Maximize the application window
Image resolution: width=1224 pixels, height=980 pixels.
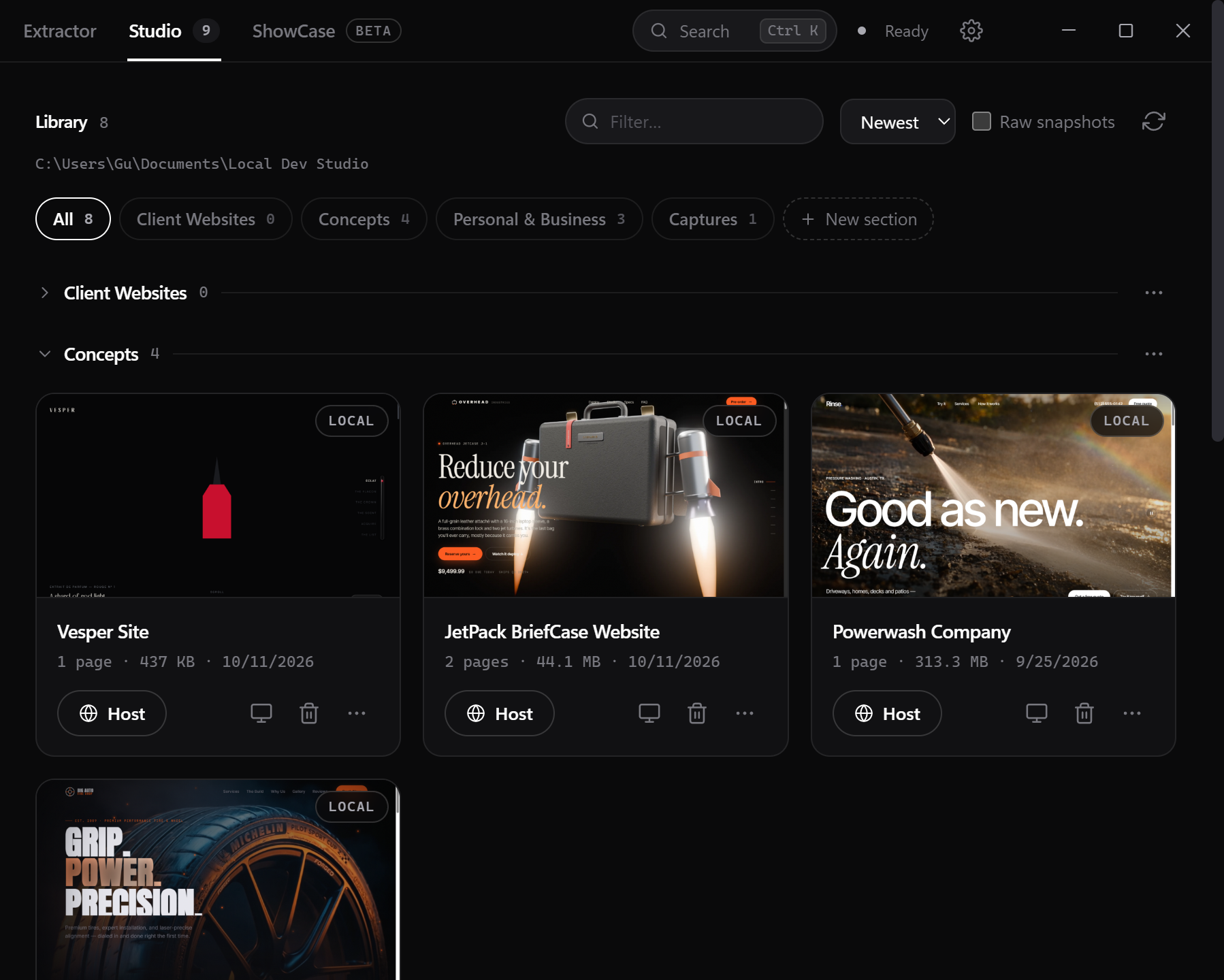tap(1126, 31)
